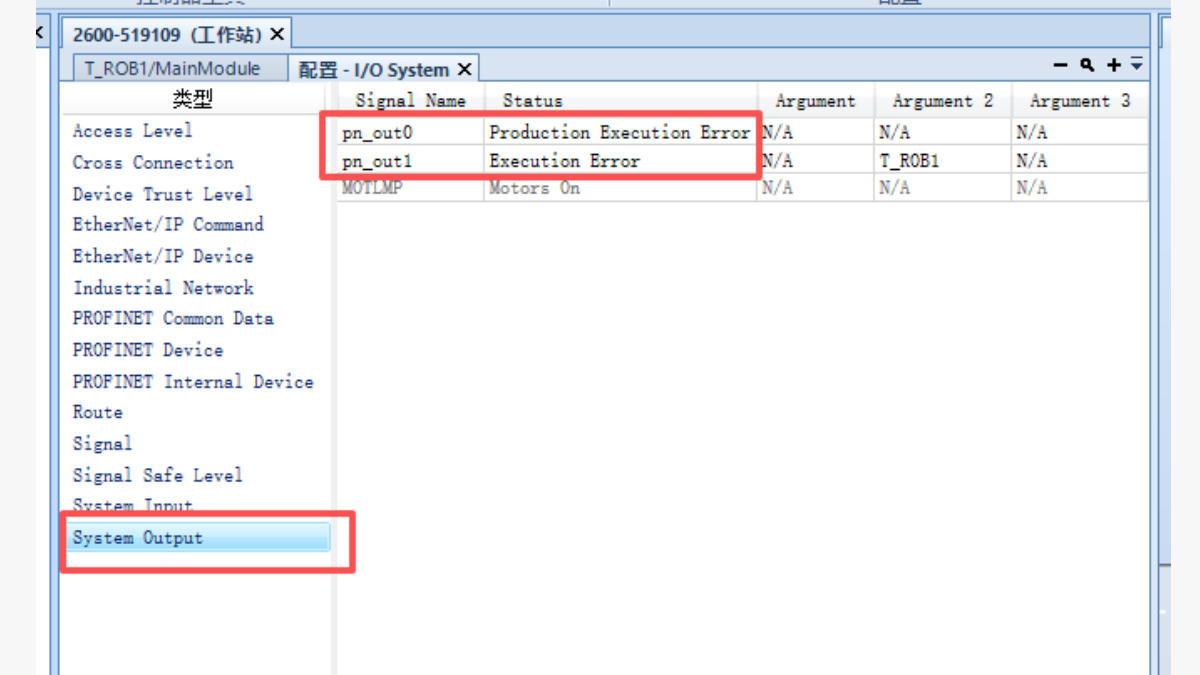Click the zoom out minus icon

coord(1061,65)
